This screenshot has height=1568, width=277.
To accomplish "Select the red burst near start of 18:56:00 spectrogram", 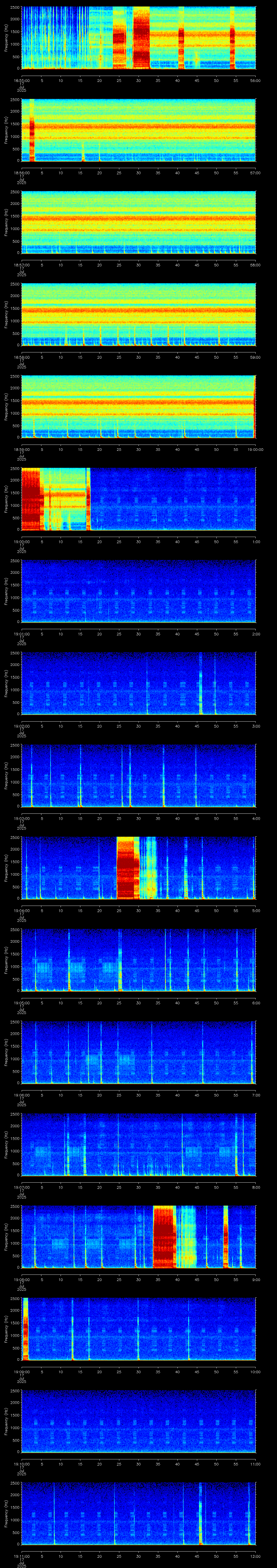I will coord(32,130).
